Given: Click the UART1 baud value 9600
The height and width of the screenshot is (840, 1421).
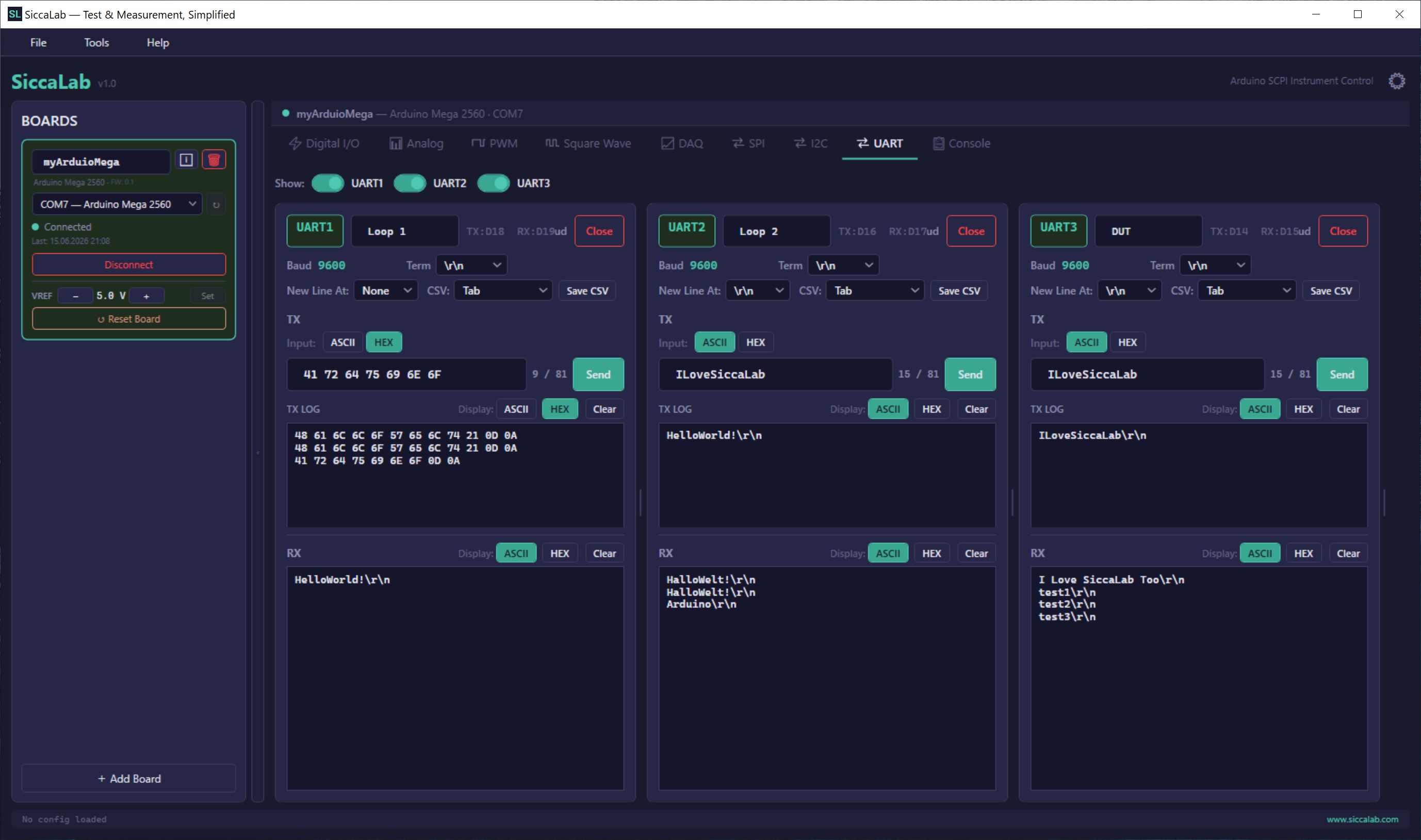Looking at the screenshot, I should 332,266.
